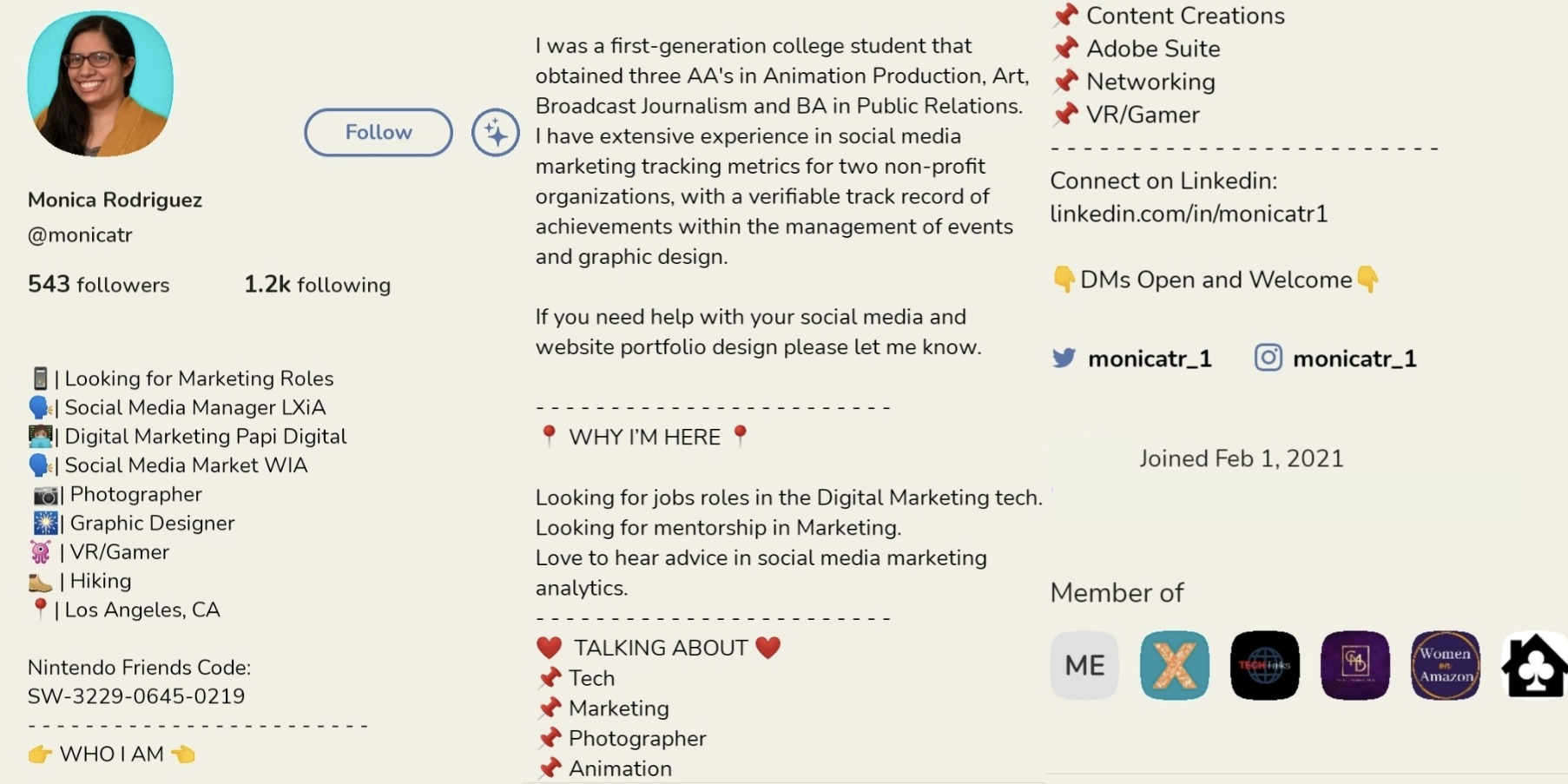Viewport: 1568px width, 784px height.
Task: Open the Women on Amazon club
Action: (x=1445, y=665)
